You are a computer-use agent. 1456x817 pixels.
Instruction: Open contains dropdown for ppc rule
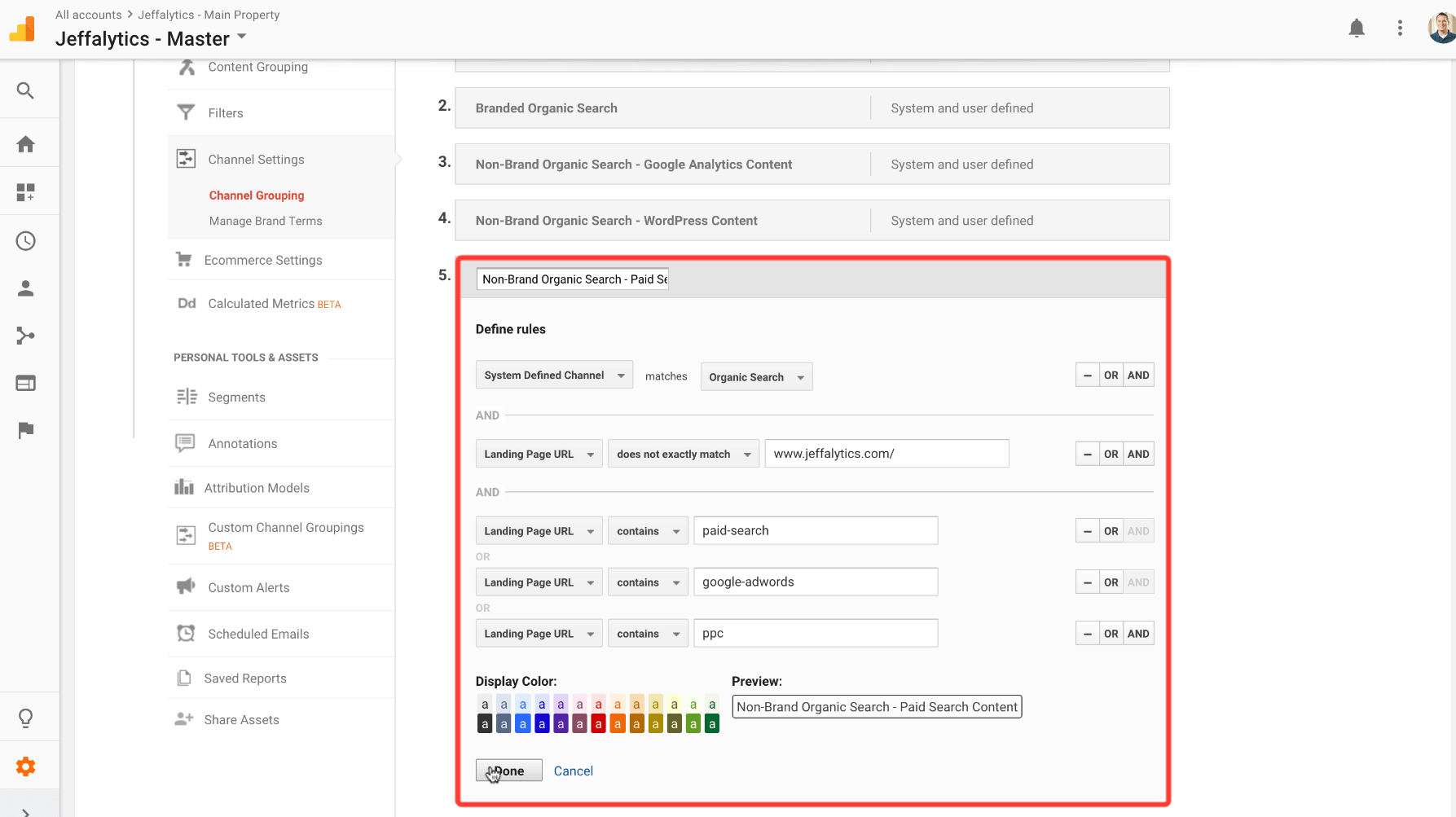[648, 634]
